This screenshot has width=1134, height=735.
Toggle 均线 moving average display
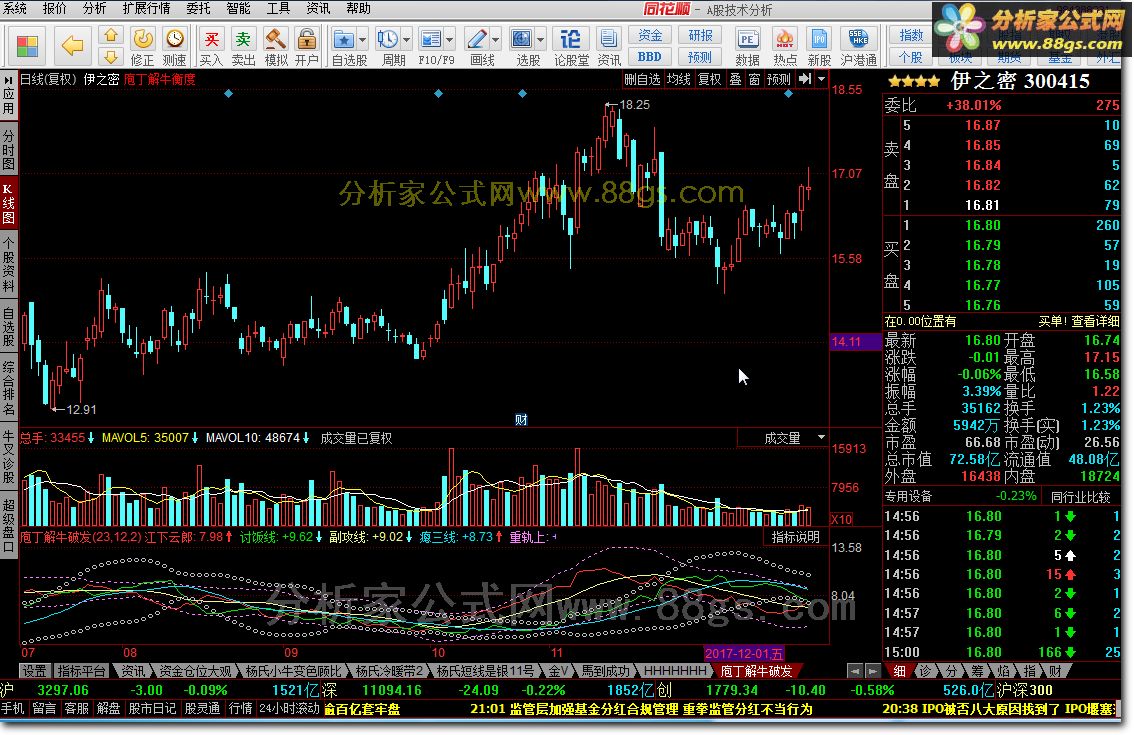coord(678,80)
